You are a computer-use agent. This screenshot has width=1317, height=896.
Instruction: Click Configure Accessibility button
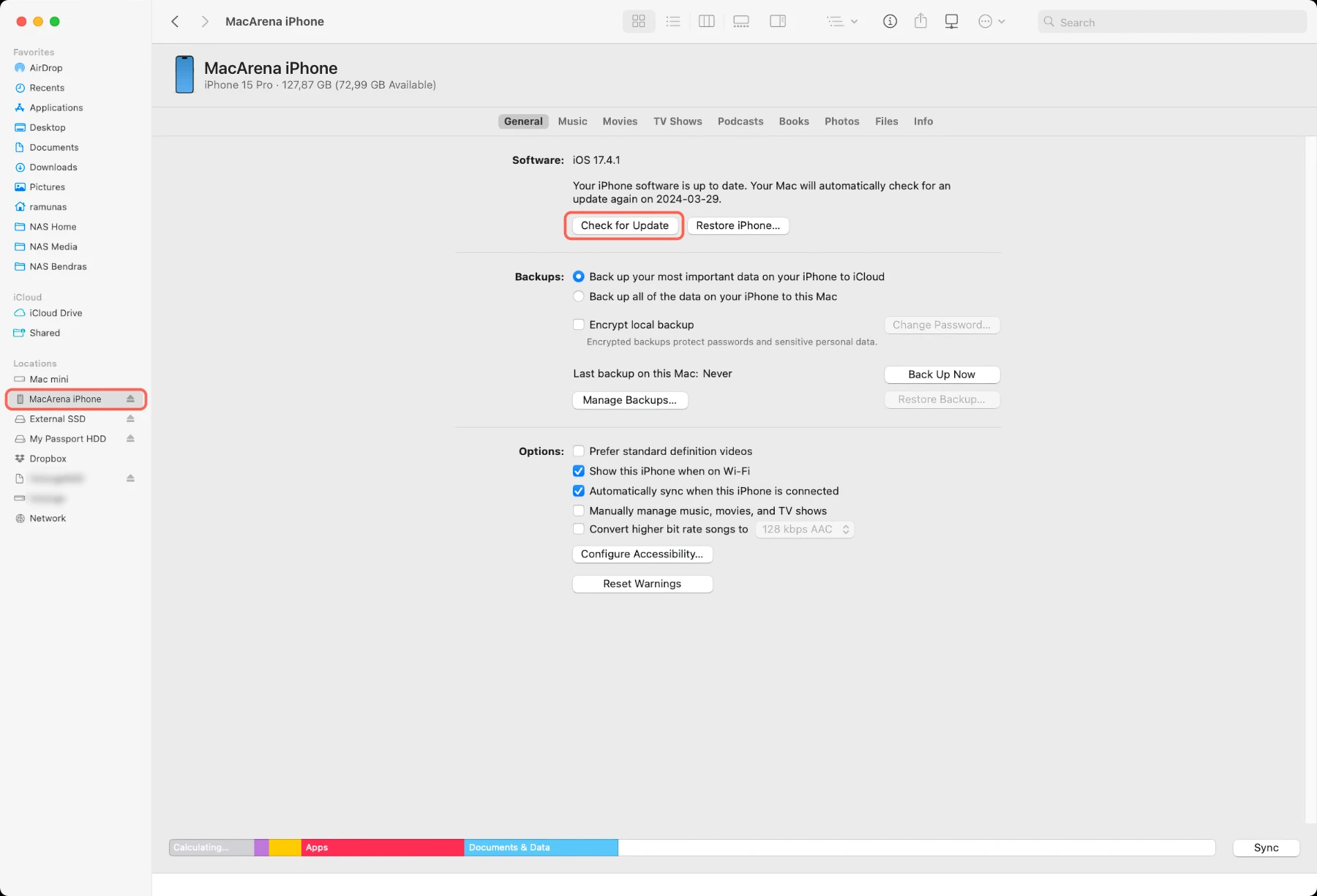[642, 554]
